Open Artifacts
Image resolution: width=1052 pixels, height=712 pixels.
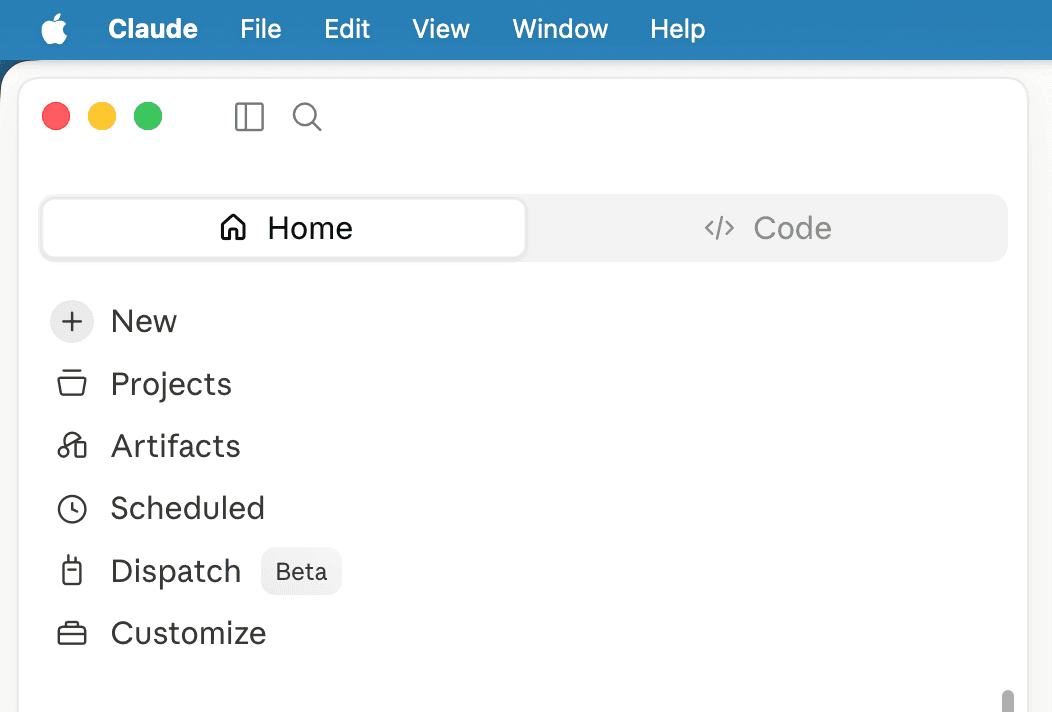pos(176,446)
